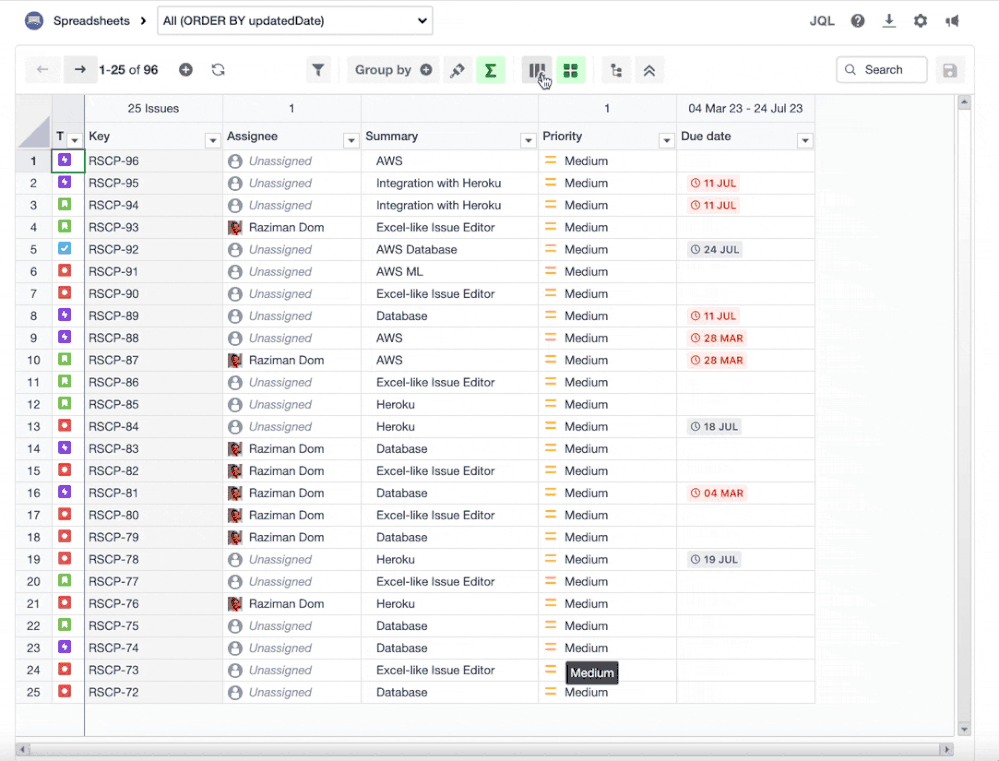Screen dimensions: 999x761
Task: Click the story type icon of RSCP-94
Action: click(65, 204)
